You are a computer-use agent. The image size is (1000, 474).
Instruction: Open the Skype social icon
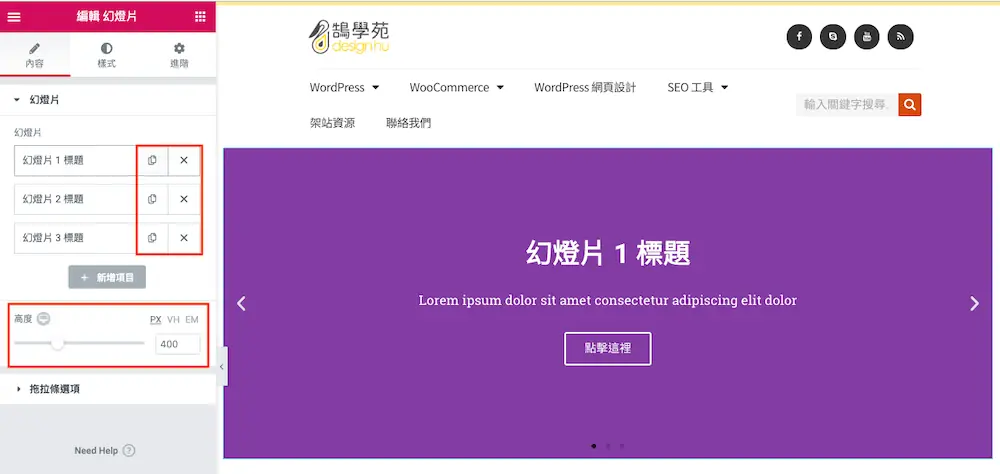[x=833, y=37]
